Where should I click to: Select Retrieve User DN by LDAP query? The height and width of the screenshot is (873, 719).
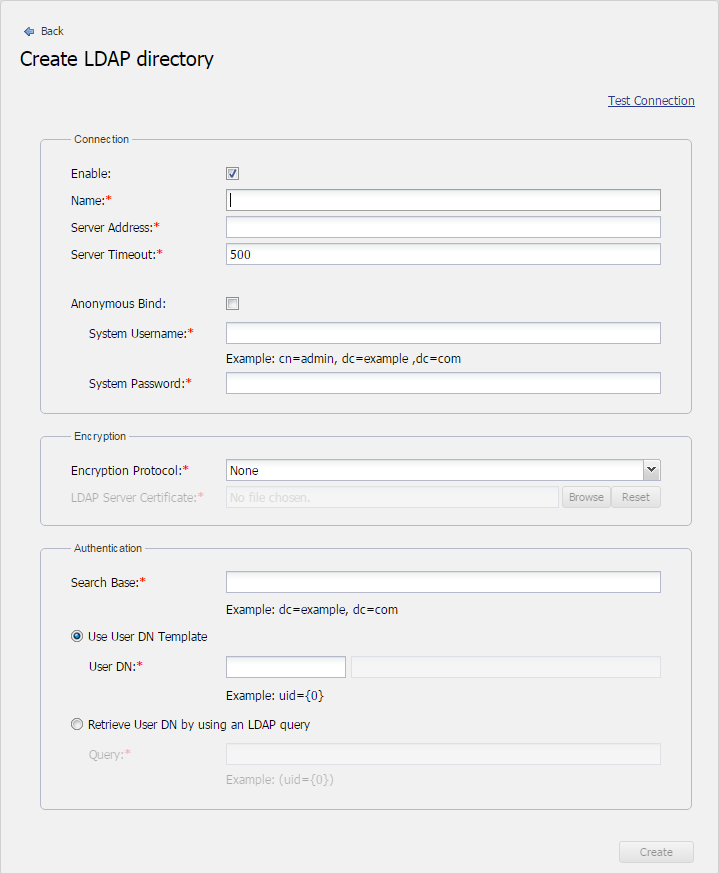[77, 725]
